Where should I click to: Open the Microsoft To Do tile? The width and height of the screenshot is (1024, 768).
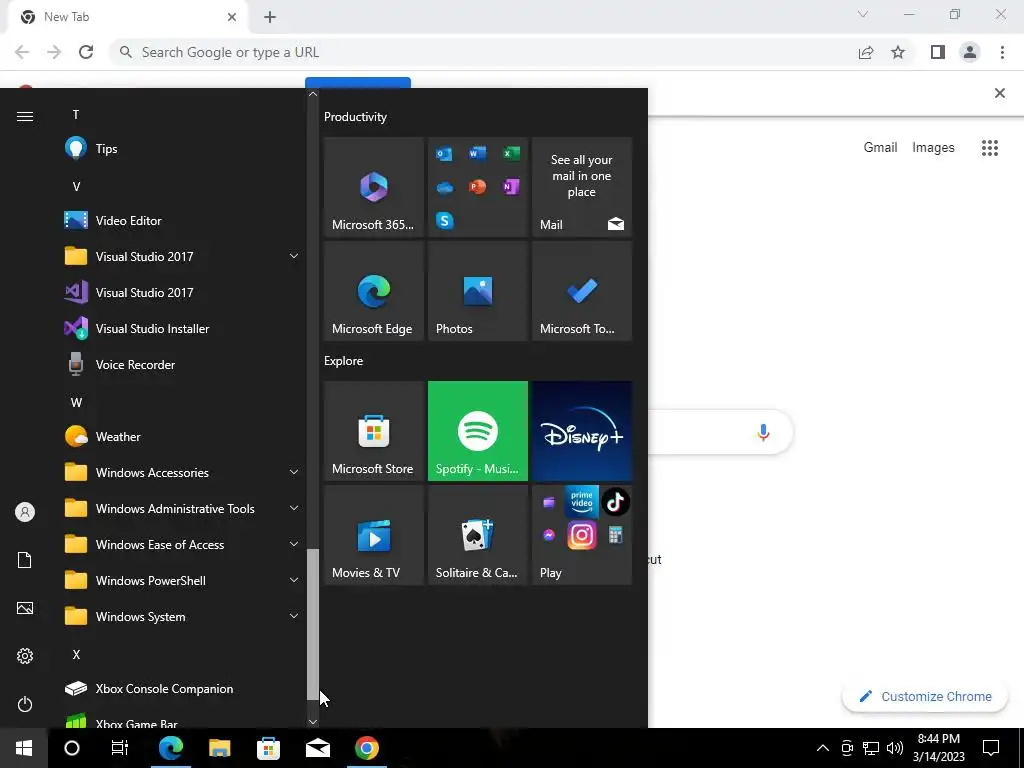click(x=581, y=291)
